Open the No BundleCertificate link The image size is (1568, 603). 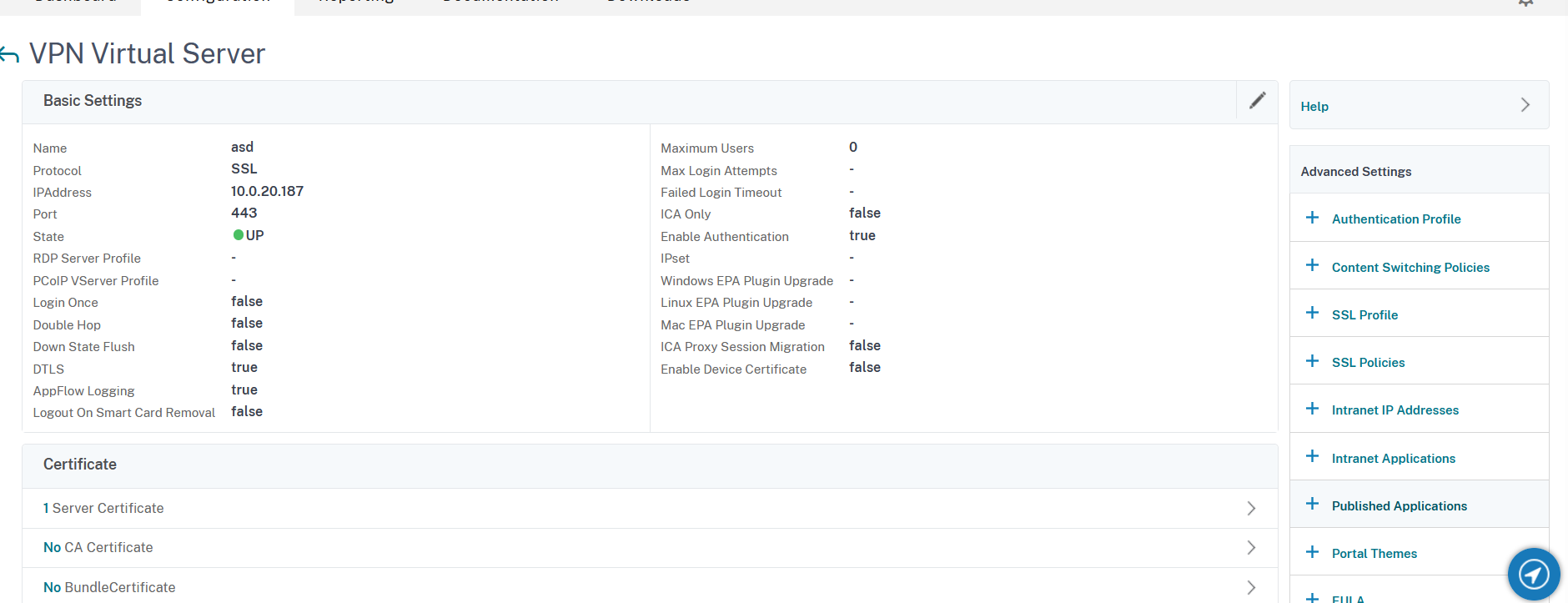[109, 587]
